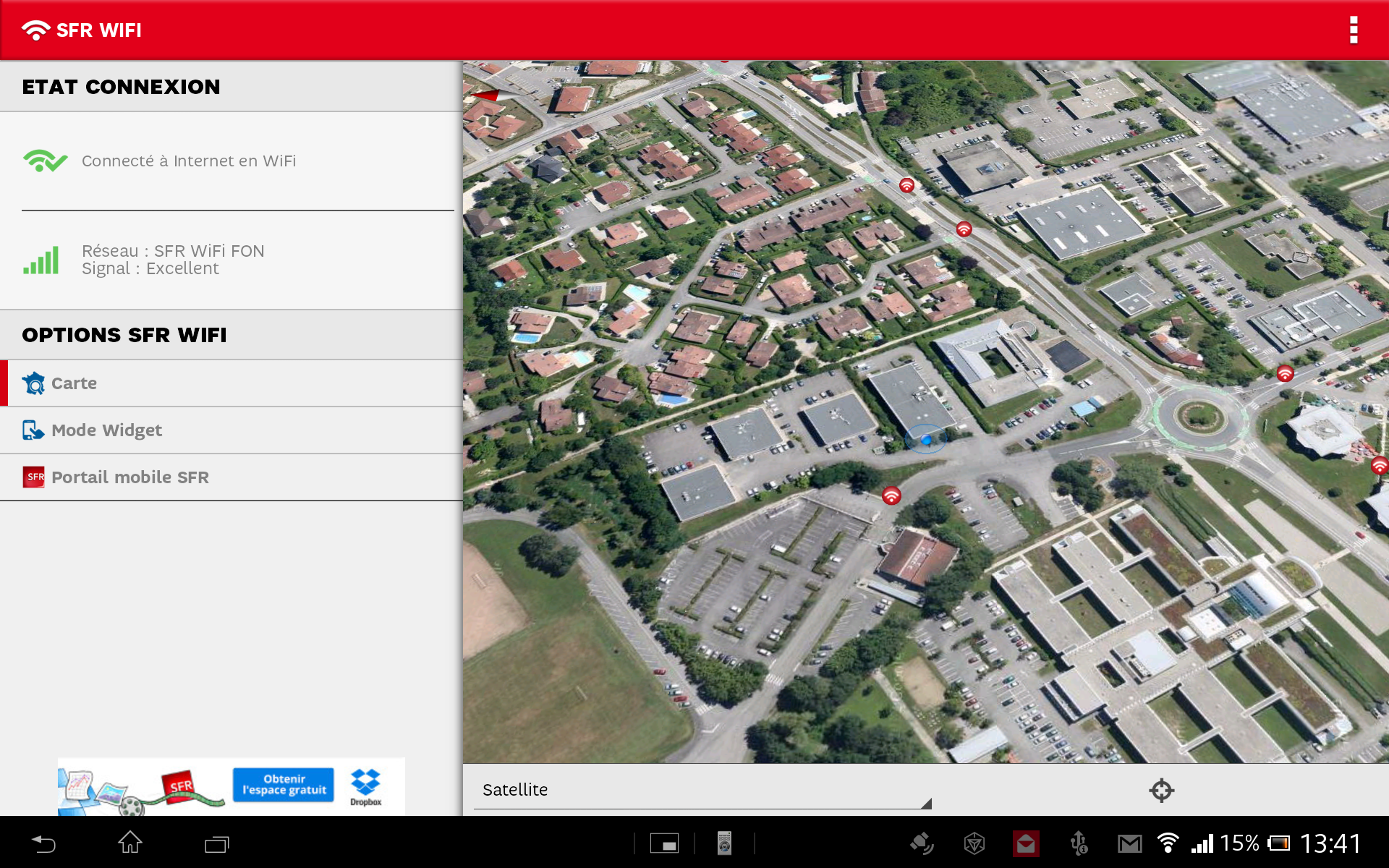Tap Obtenir l'espace gratuit button
Screen dimensions: 1389x868
click(x=284, y=785)
